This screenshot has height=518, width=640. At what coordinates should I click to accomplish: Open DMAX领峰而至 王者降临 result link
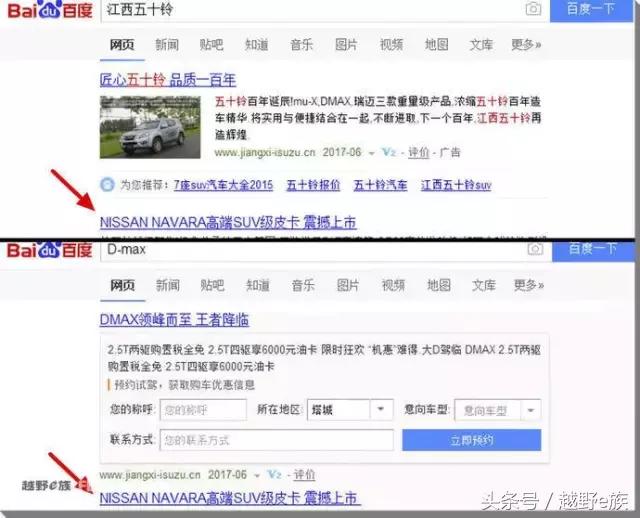(x=174, y=320)
